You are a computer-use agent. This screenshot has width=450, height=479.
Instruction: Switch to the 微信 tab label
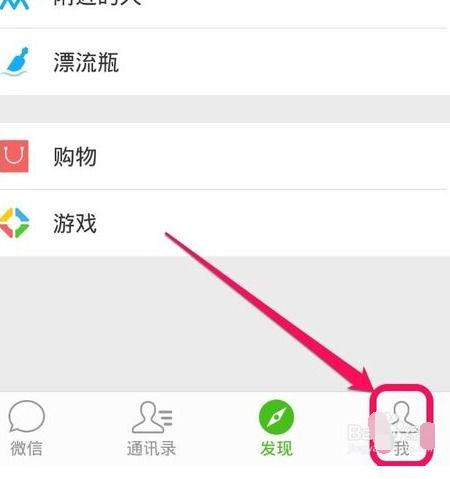click(26, 448)
